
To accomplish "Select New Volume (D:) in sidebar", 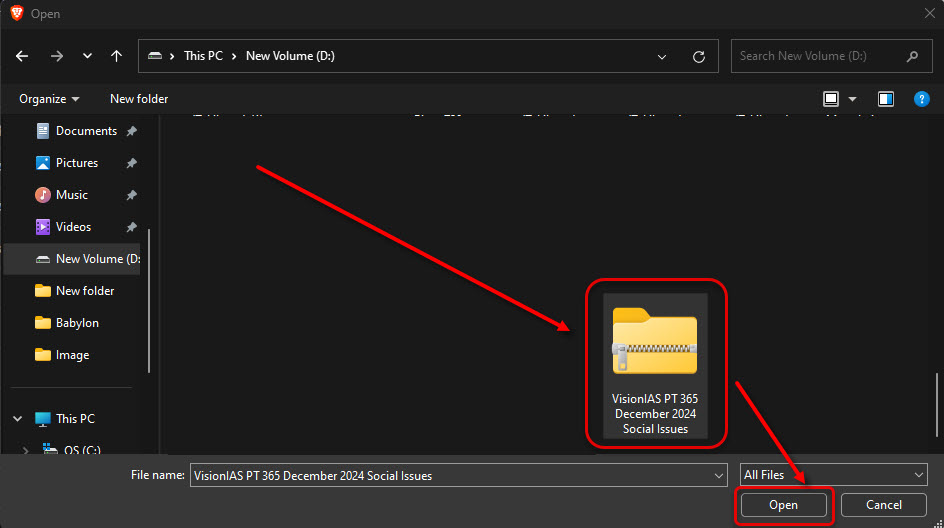I will (72, 259).
